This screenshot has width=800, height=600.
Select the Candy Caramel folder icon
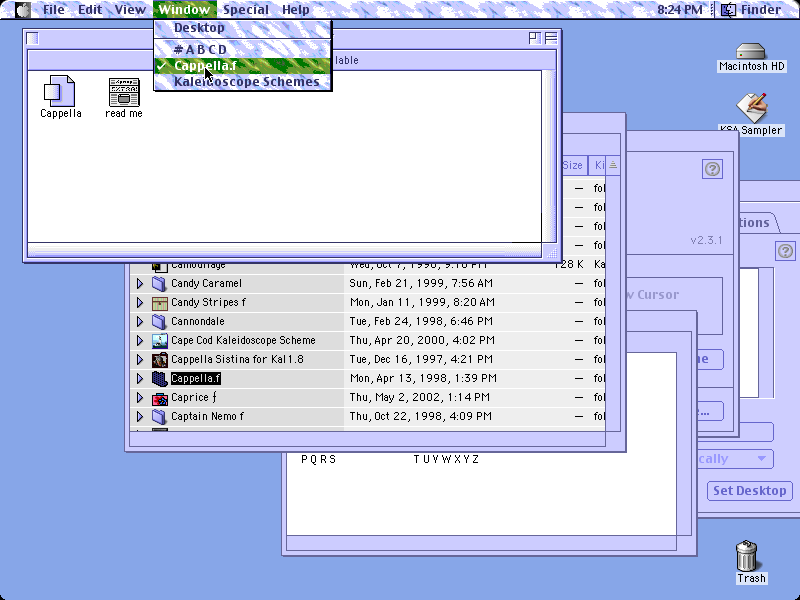[x=160, y=283]
